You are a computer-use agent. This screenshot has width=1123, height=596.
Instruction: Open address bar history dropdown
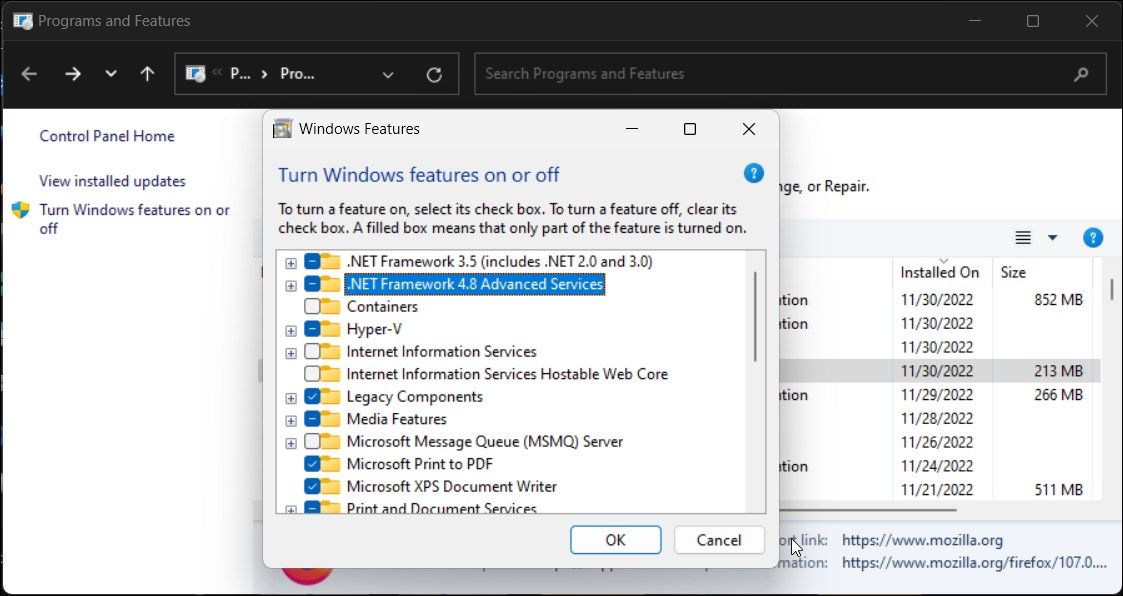(x=387, y=74)
